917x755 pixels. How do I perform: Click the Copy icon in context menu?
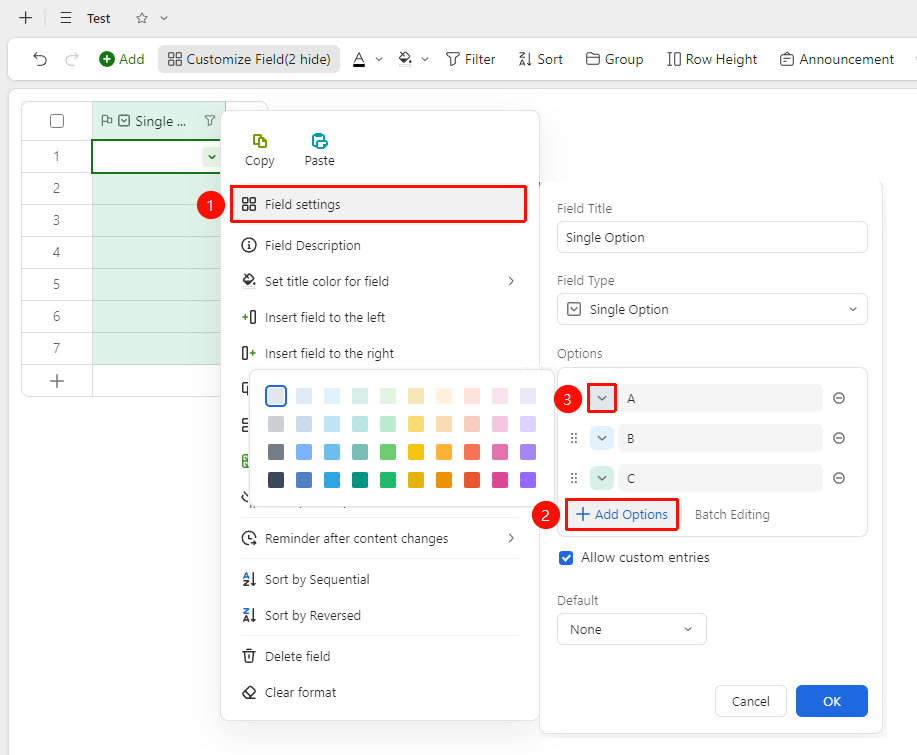[x=260, y=141]
